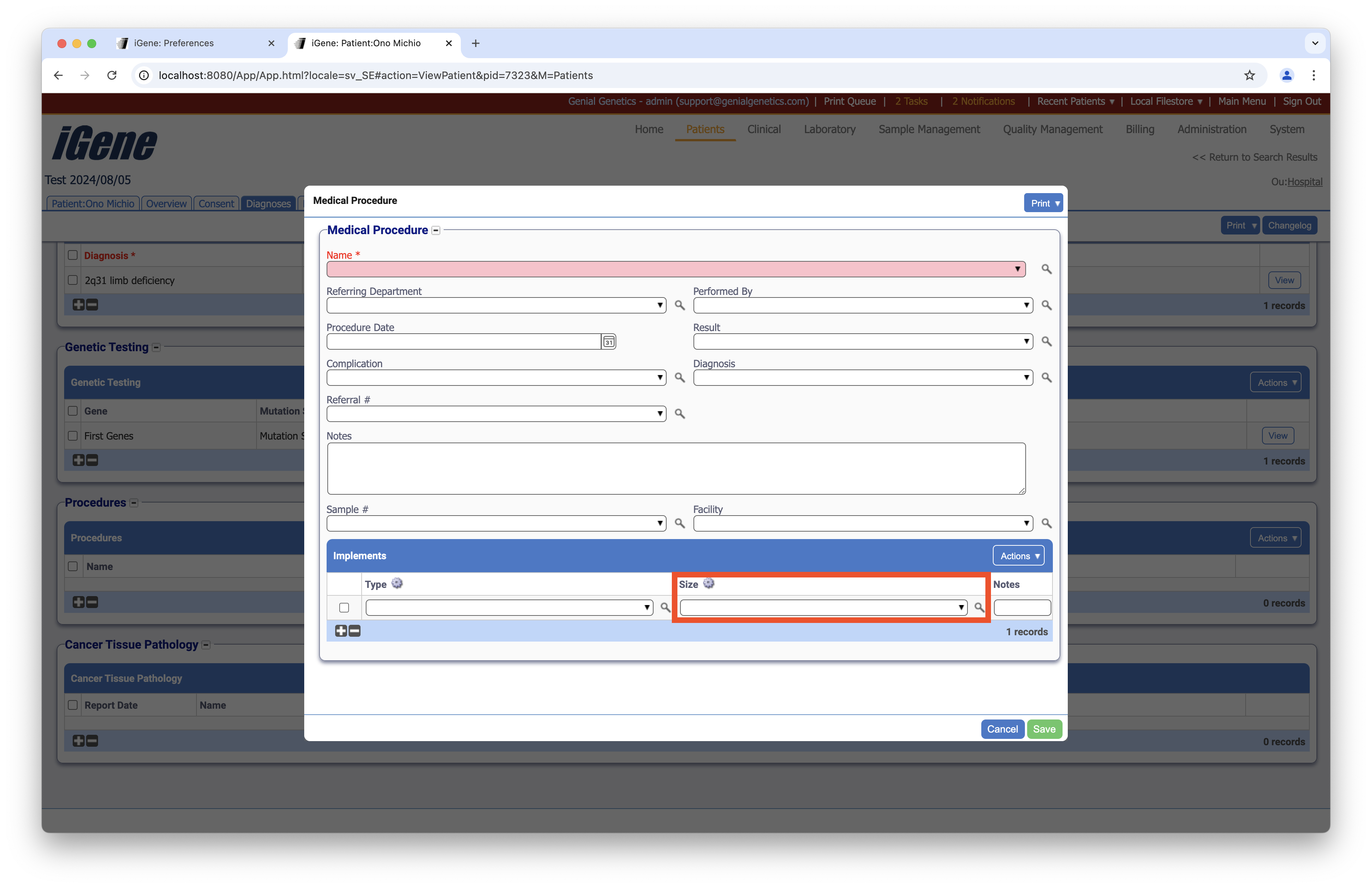Open the Performed By dropdown
The height and width of the screenshot is (888, 1372).
[862, 305]
